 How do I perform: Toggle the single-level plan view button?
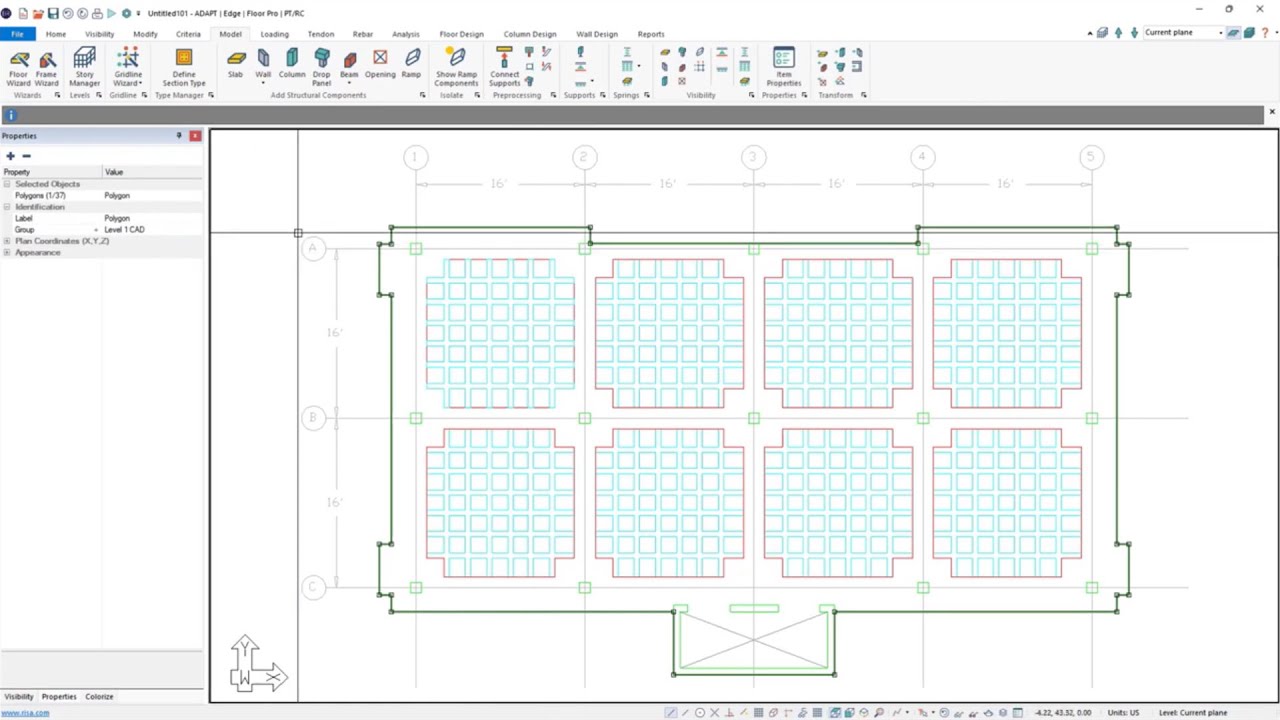pos(1233,33)
